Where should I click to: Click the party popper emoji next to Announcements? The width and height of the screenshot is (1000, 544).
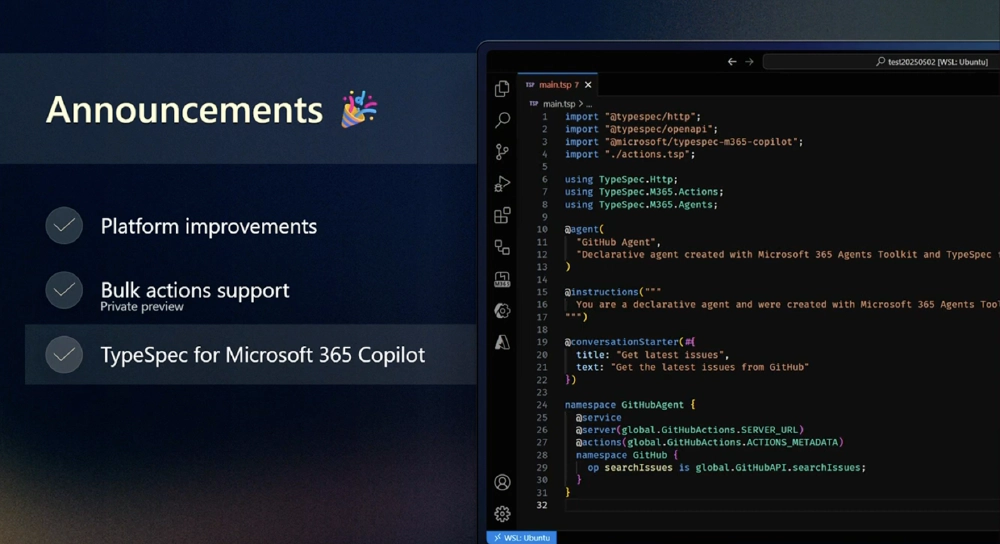click(359, 109)
